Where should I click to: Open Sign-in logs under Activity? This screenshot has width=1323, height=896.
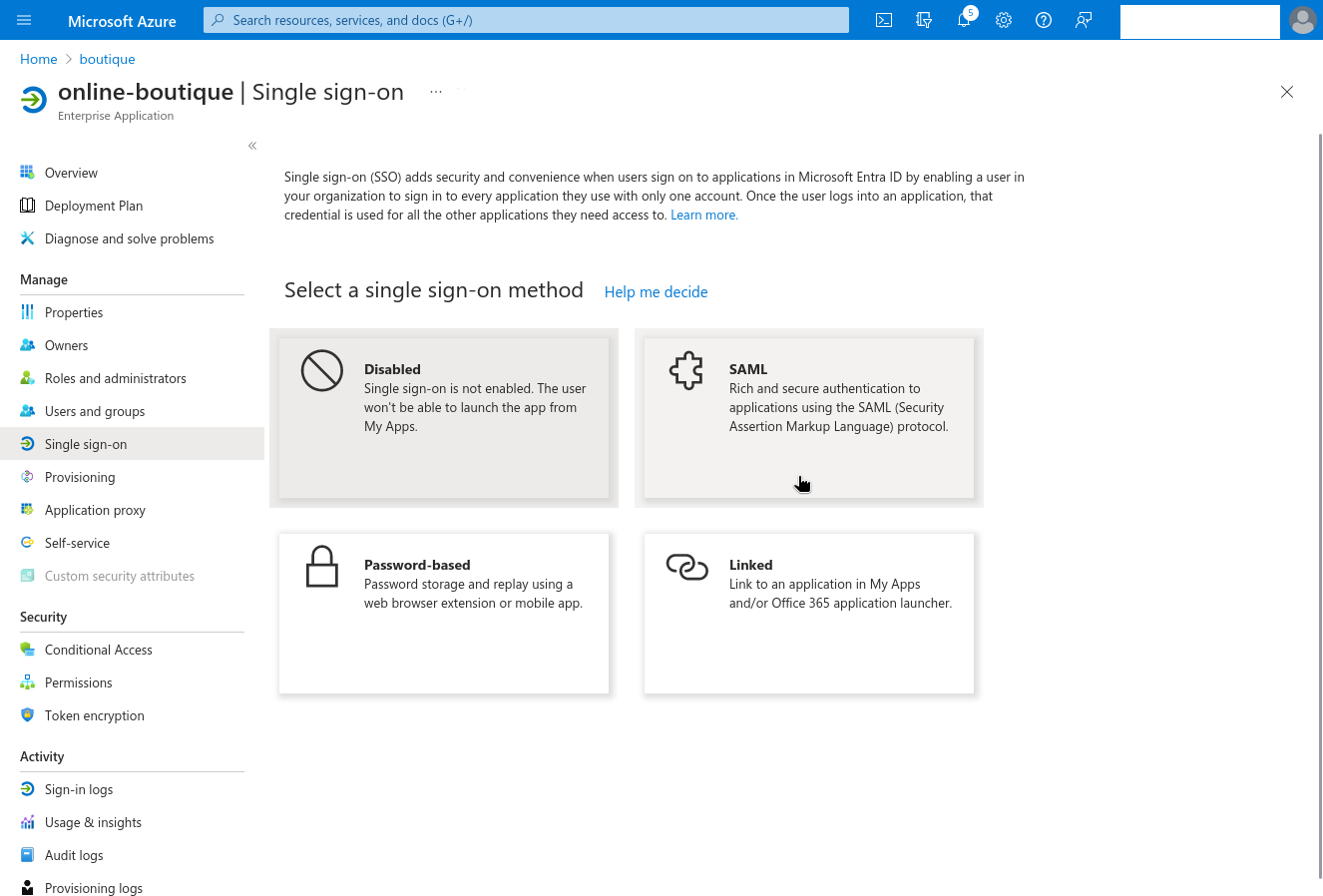coord(79,788)
